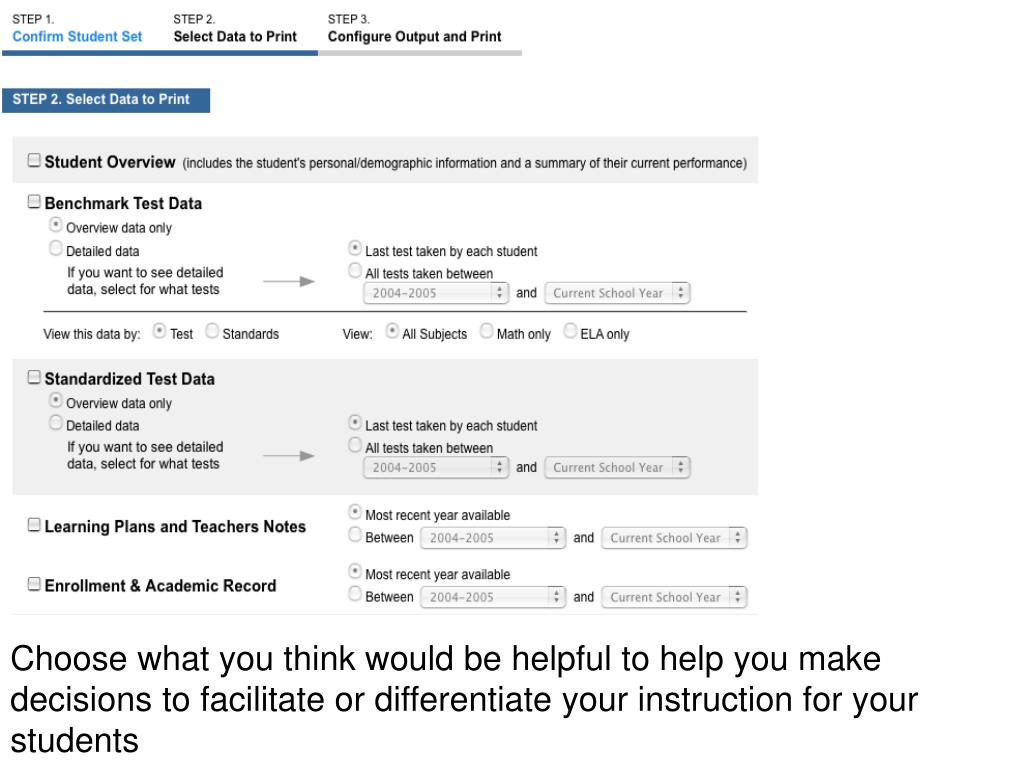This screenshot has height=768, width=1024.
Task: Open Benchmark 2004-2005 start year dropdown
Action: (x=436, y=293)
